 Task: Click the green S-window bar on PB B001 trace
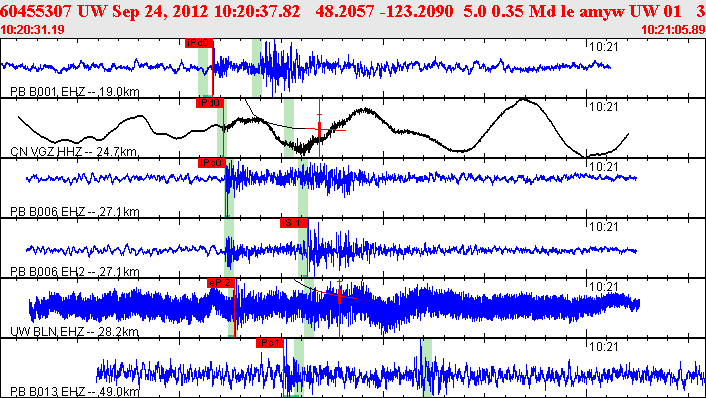pyautogui.click(x=257, y=68)
